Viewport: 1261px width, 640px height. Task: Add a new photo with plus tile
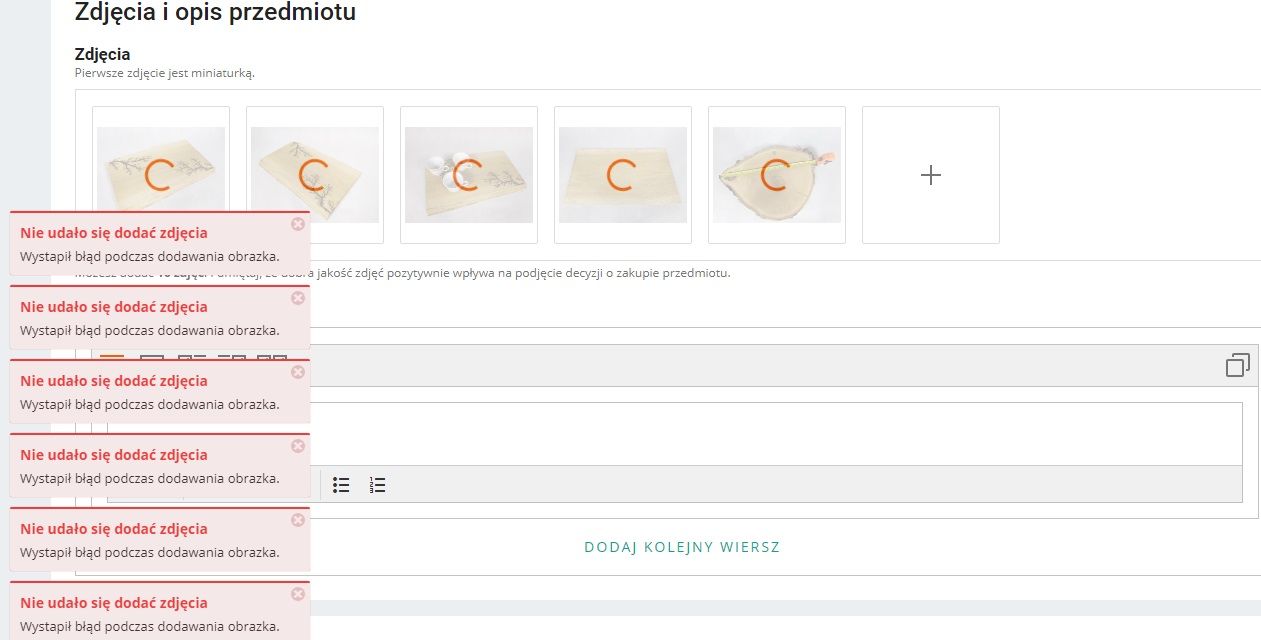pyautogui.click(x=930, y=175)
